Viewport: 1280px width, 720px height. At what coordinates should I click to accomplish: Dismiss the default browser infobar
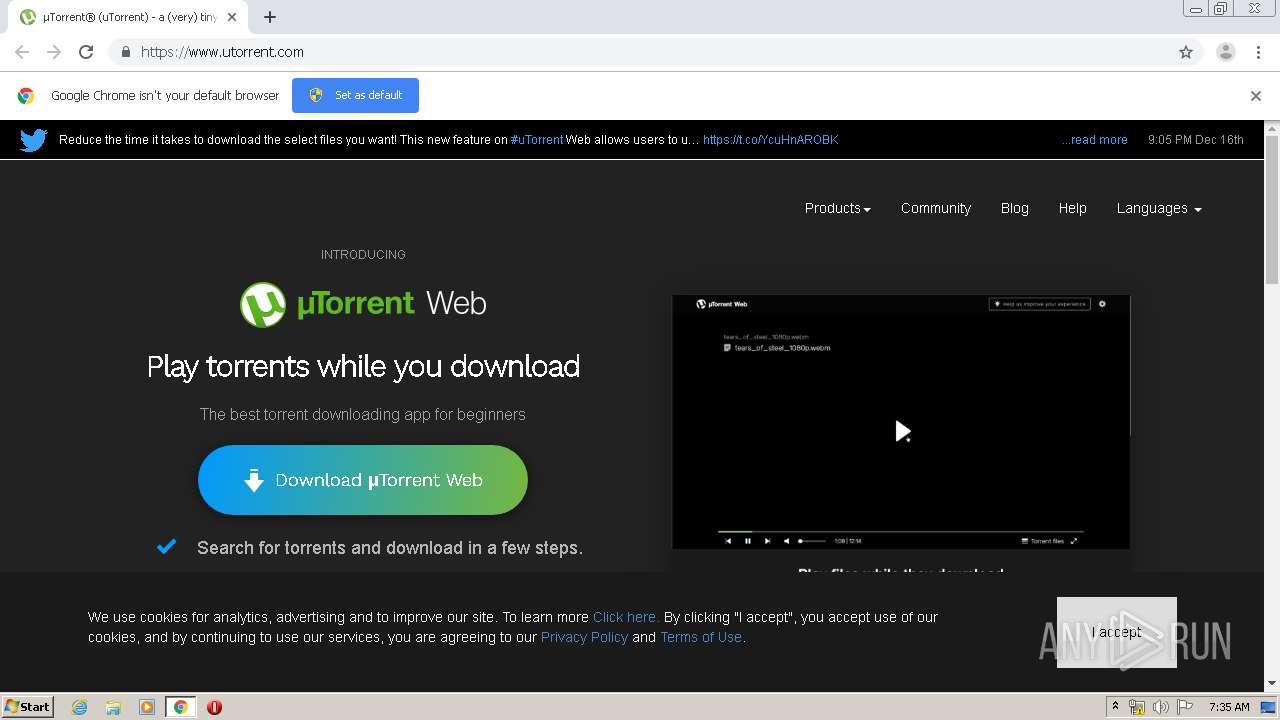[1256, 96]
